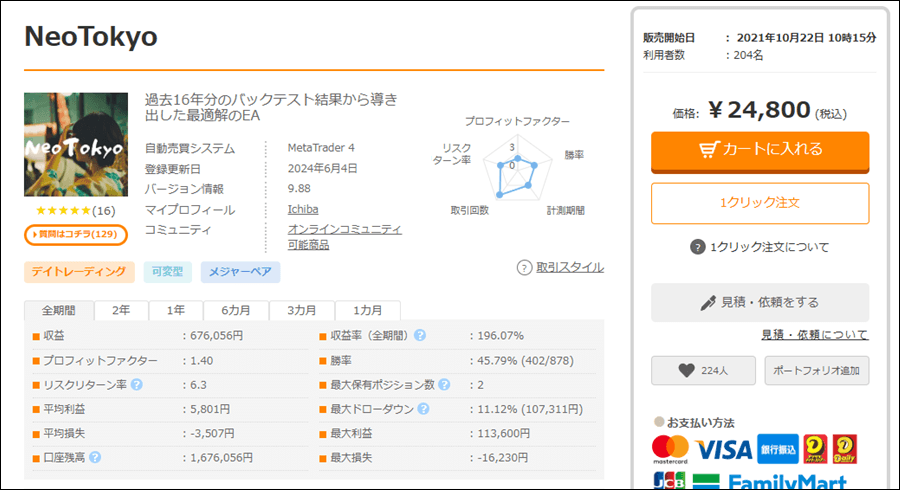Image resolution: width=900 pixels, height=490 pixels.
Task: Click the question mark icon beside 取引スタイル
Action: point(524,267)
